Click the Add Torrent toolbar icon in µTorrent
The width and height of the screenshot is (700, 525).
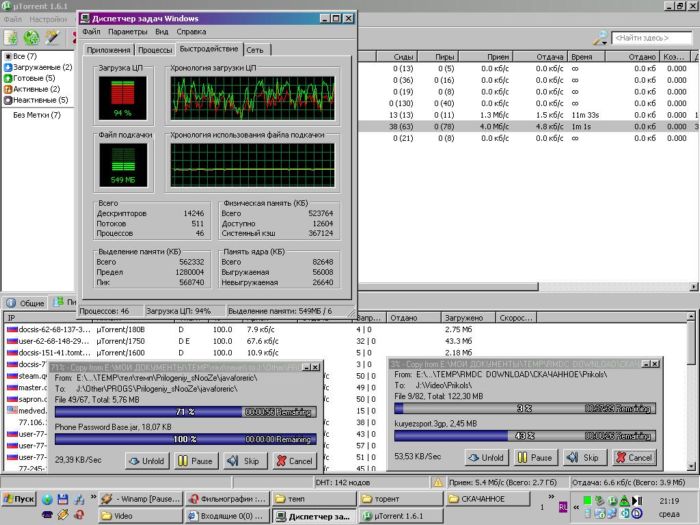pos(11,38)
